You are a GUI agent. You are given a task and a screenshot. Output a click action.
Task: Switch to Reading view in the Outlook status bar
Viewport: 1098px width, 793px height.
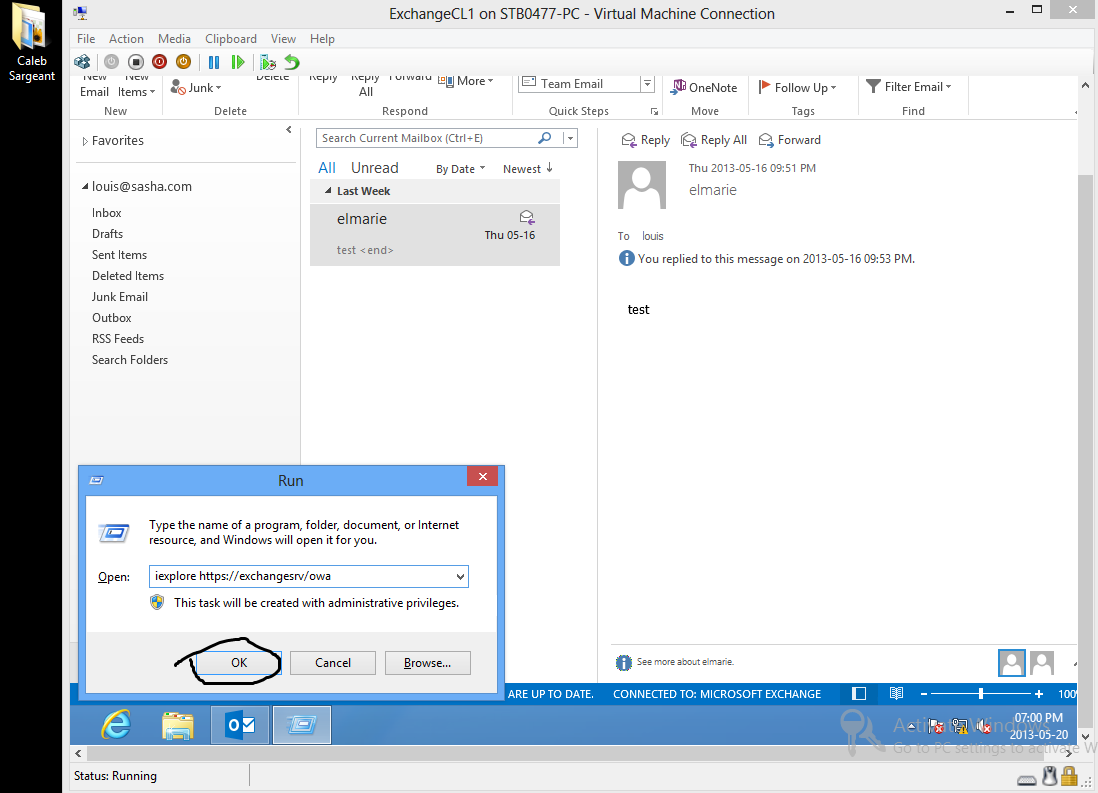pyautogui.click(x=896, y=694)
